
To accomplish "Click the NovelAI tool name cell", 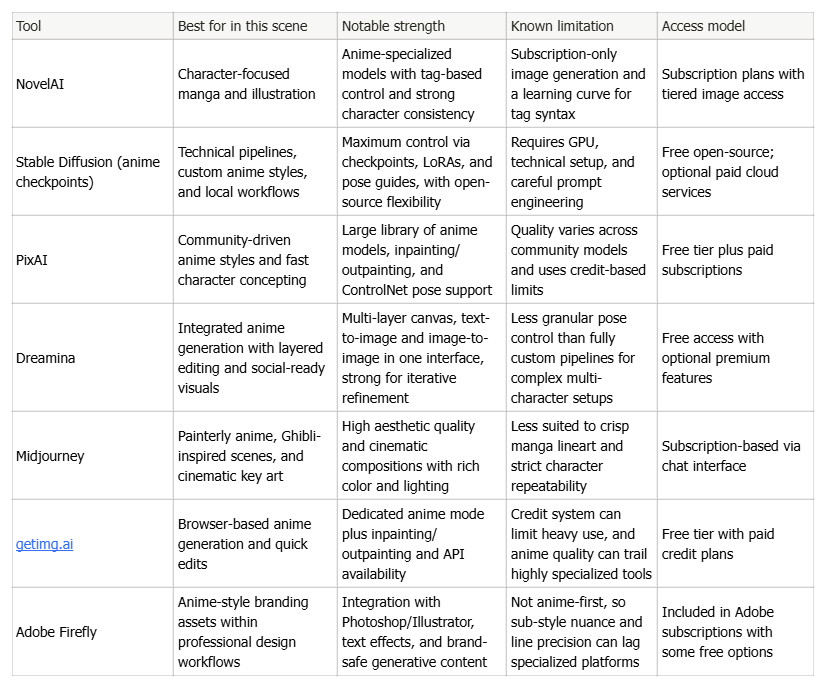I will click(x=93, y=84).
